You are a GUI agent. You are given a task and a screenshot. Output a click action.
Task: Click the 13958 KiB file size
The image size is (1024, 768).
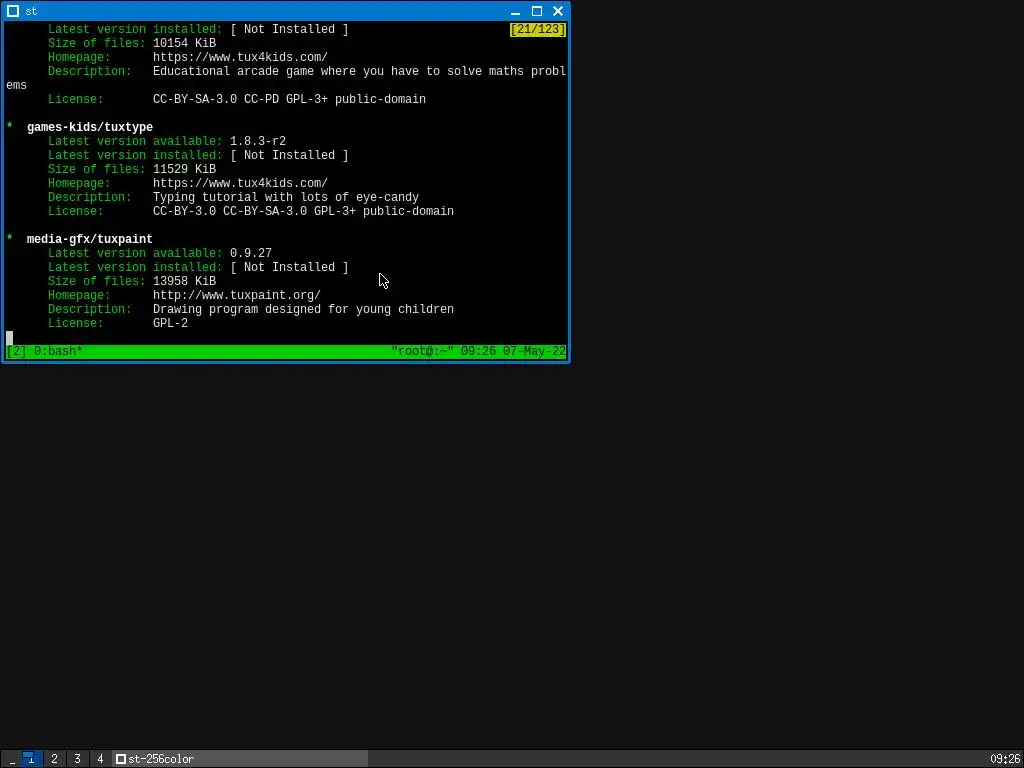184,281
